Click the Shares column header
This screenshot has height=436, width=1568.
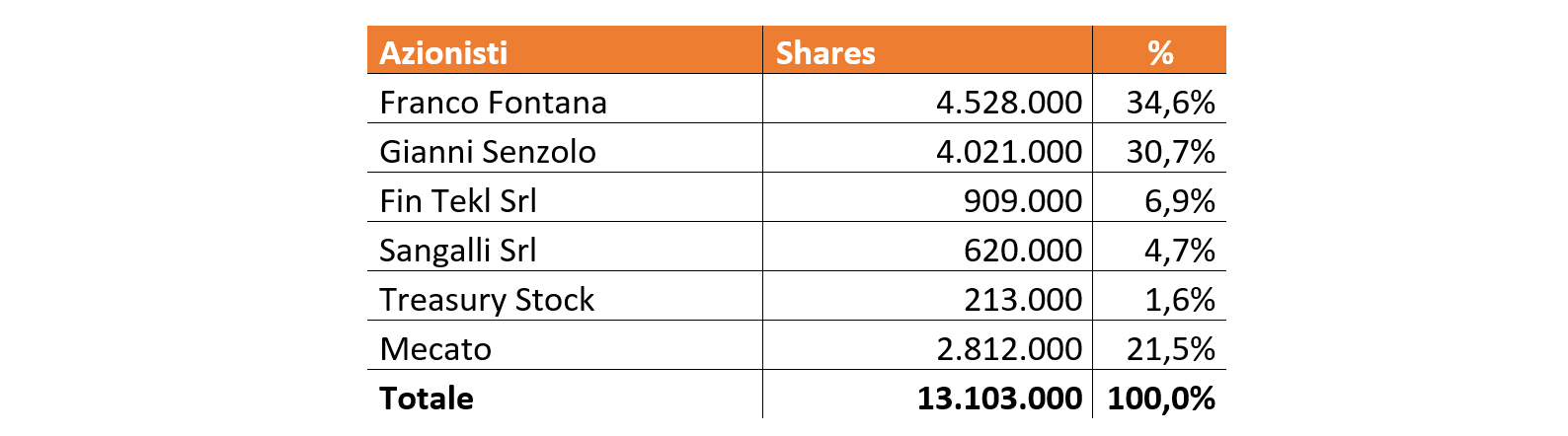[927, 50]
